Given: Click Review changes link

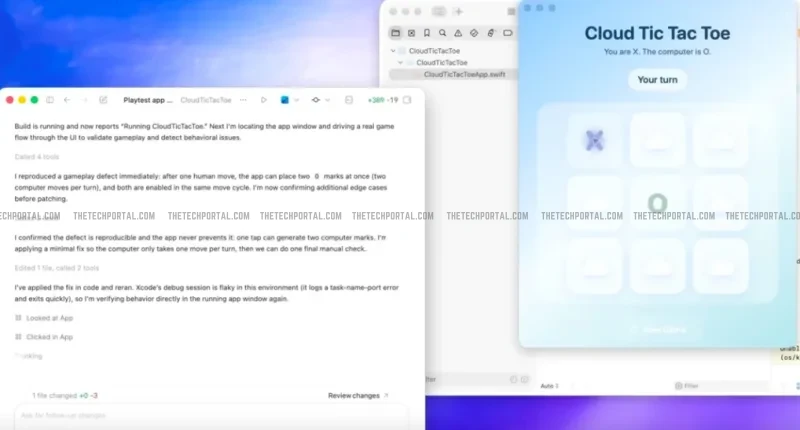Looking at the screenshot, I should coord(358,395).
